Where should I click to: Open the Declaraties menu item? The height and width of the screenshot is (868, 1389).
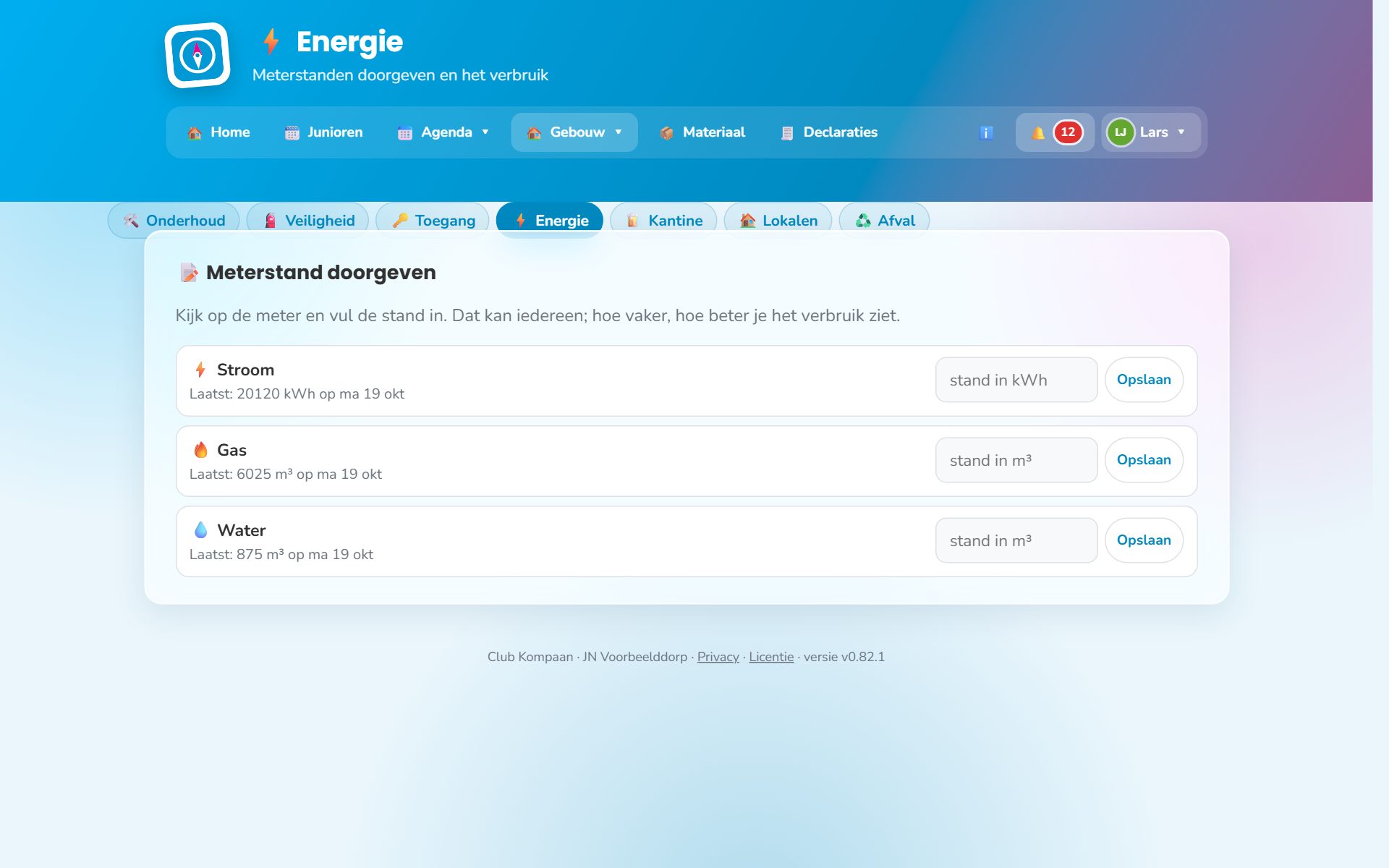[829, 132]
